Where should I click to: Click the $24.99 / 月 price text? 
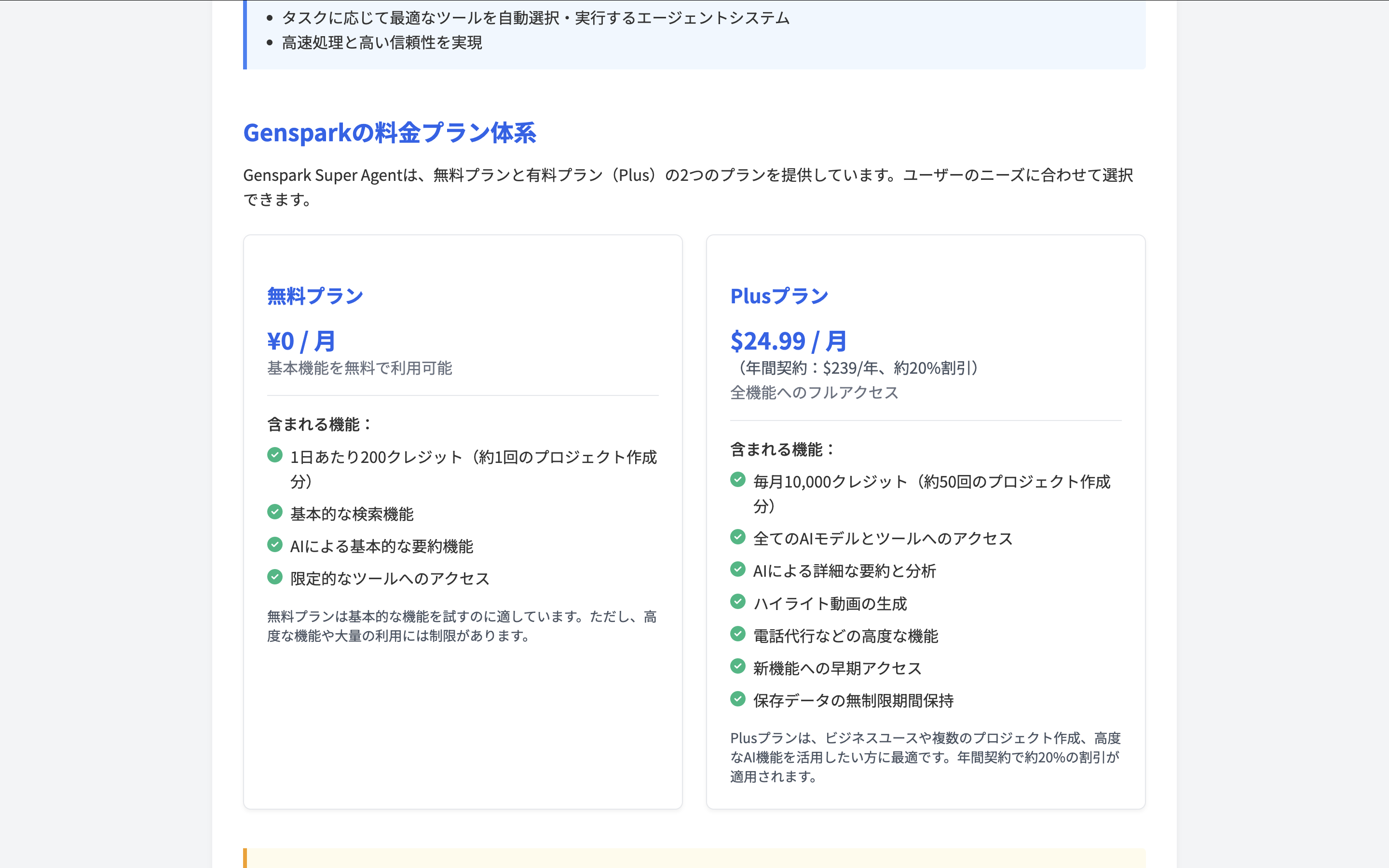point(788,341)
